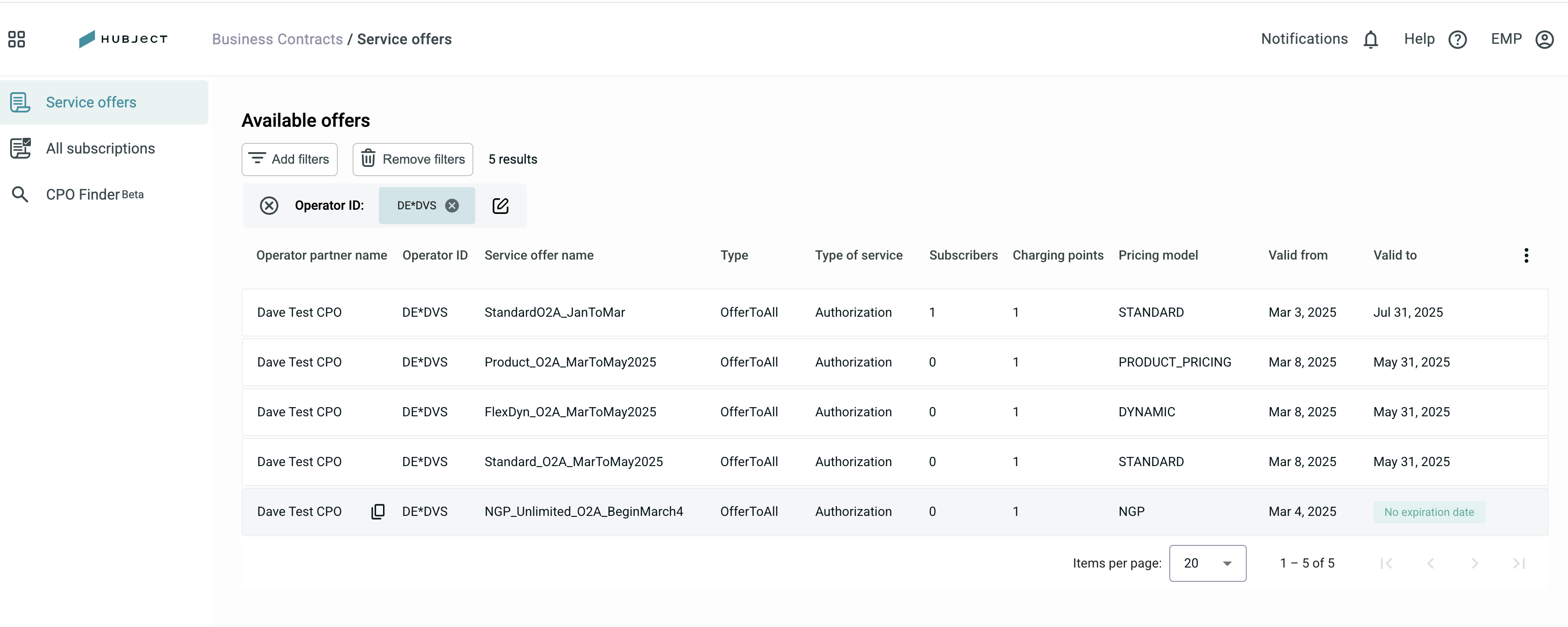Go to All subscriptions in sidebar
1568x627 pixels.
pos(100,148)
